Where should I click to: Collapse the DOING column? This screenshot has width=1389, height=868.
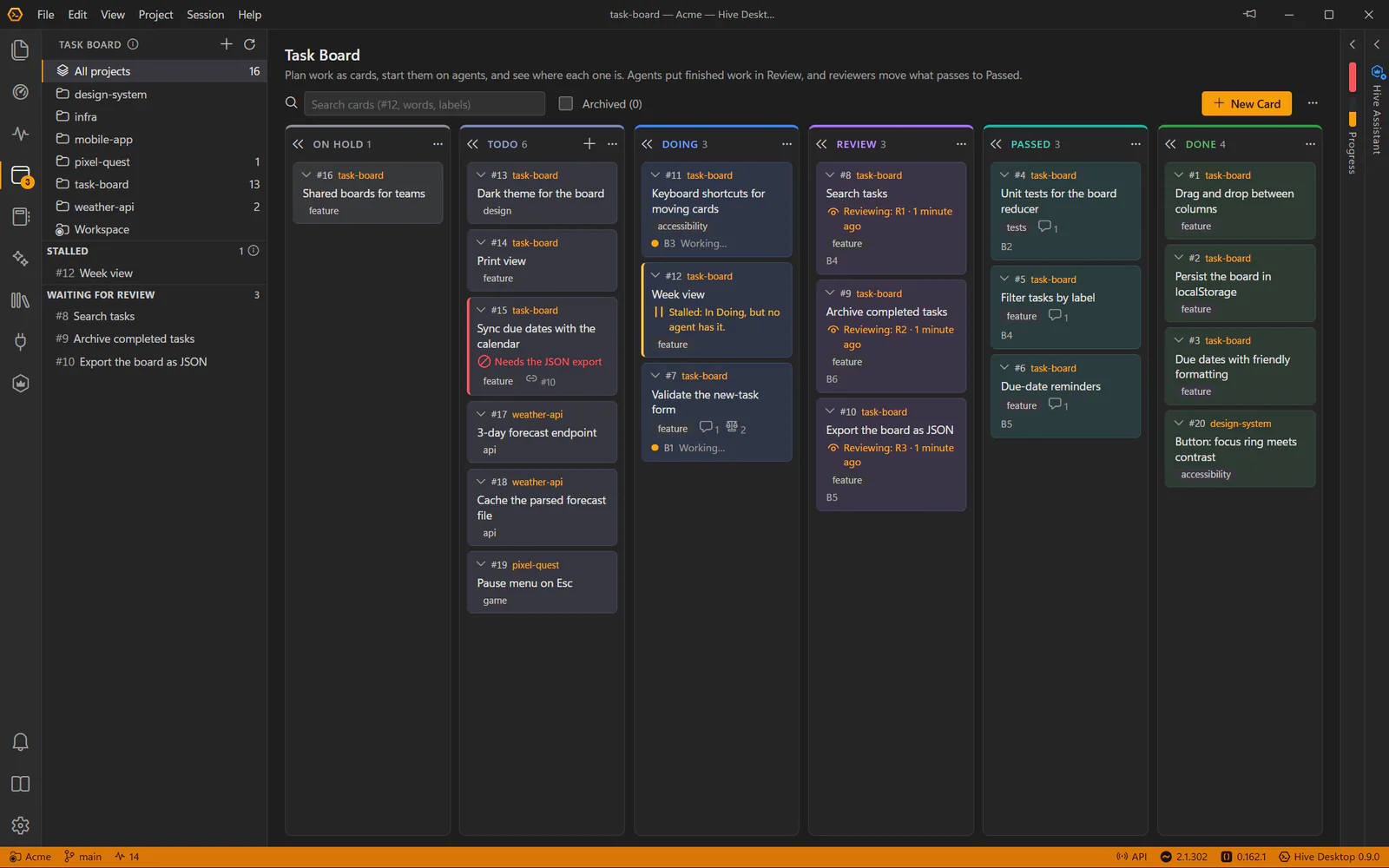[648, 144]
